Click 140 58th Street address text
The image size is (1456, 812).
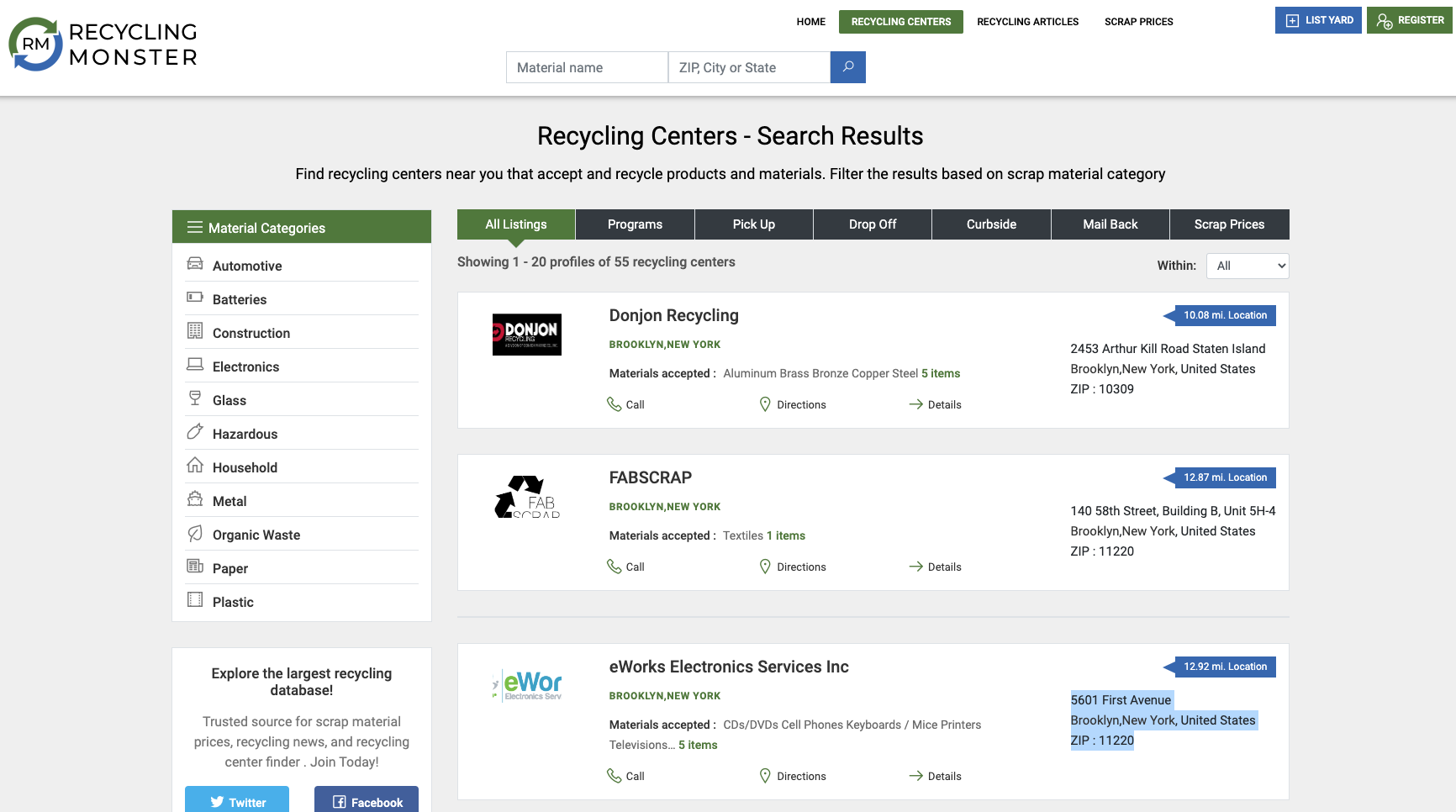pos(1173,511)
